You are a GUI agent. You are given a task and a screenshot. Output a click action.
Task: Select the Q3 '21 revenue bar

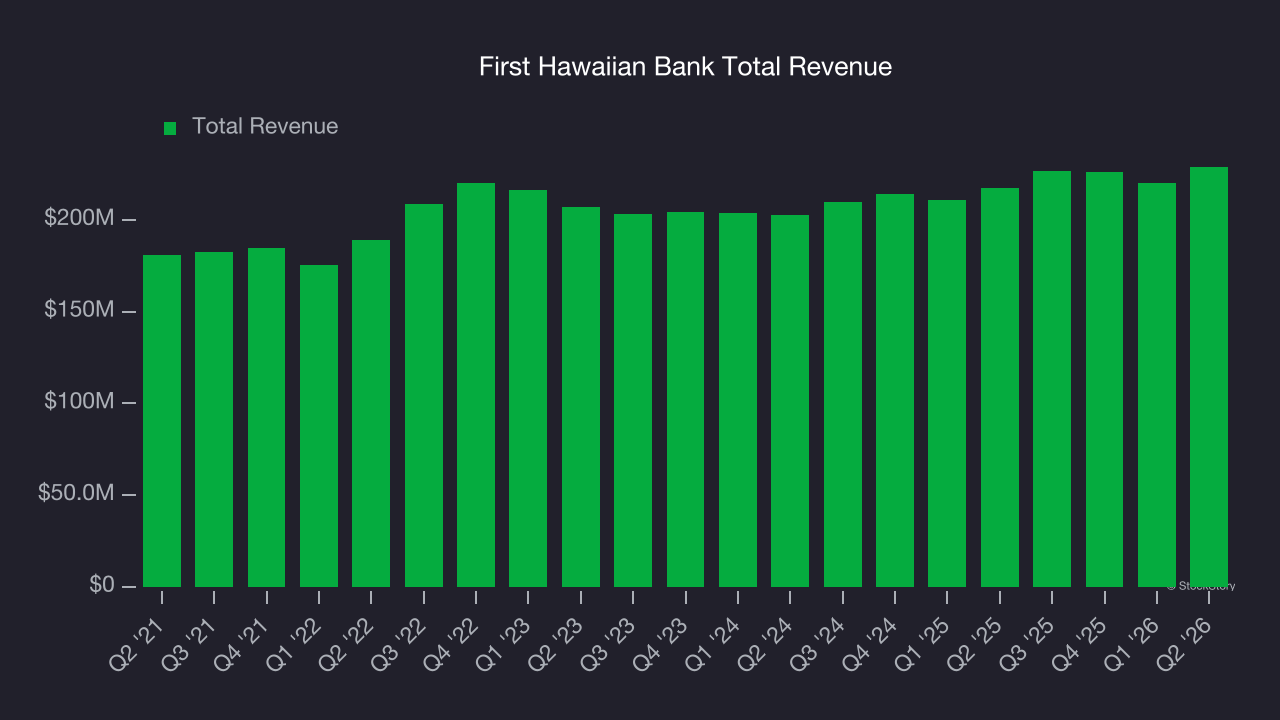214,419
